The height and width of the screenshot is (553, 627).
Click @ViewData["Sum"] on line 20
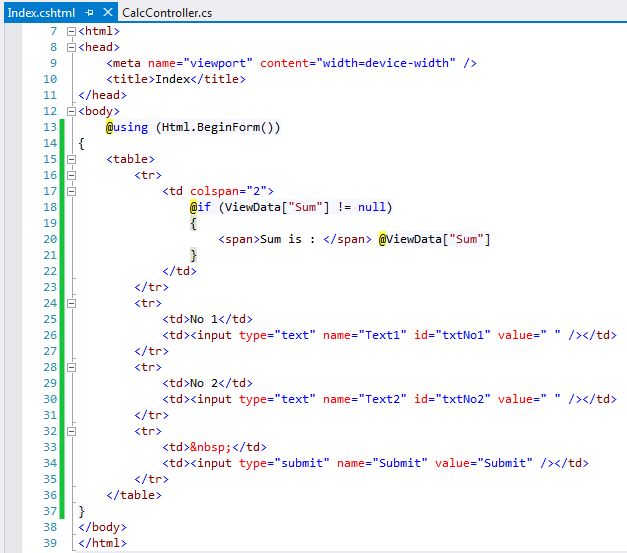[x=434, y=239]
